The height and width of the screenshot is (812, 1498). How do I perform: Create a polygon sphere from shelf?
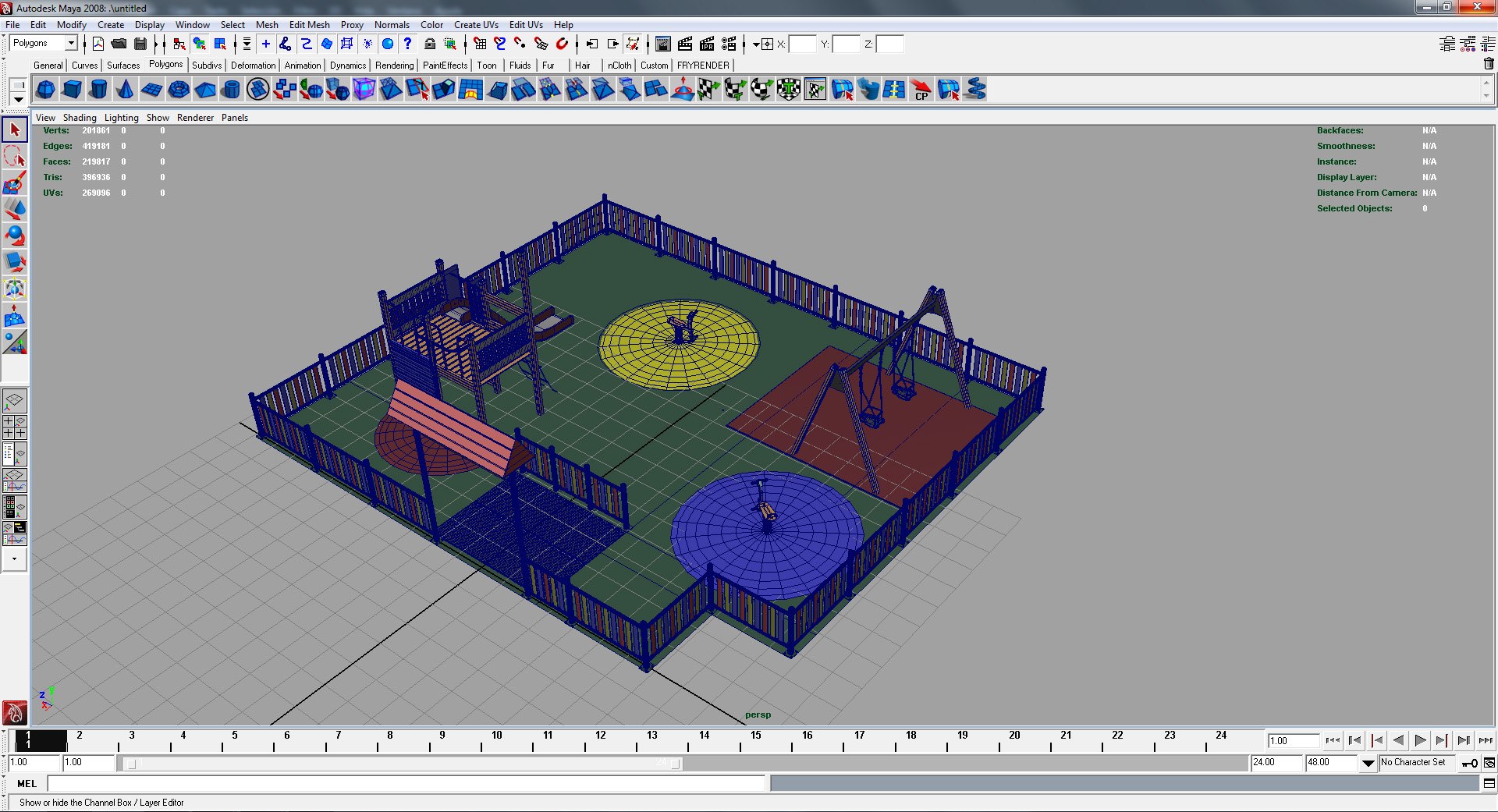(x=46, y=90)
